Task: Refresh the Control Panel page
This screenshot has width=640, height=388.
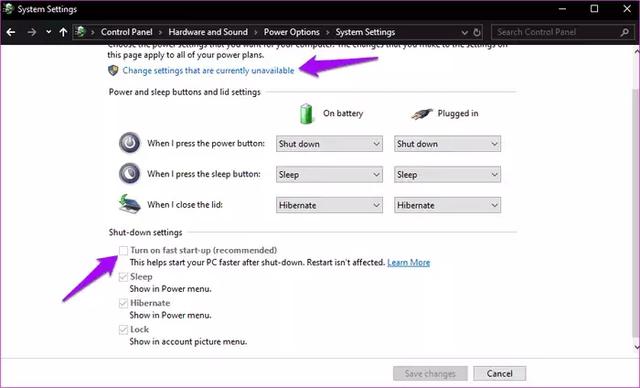Action: (477, 32)
